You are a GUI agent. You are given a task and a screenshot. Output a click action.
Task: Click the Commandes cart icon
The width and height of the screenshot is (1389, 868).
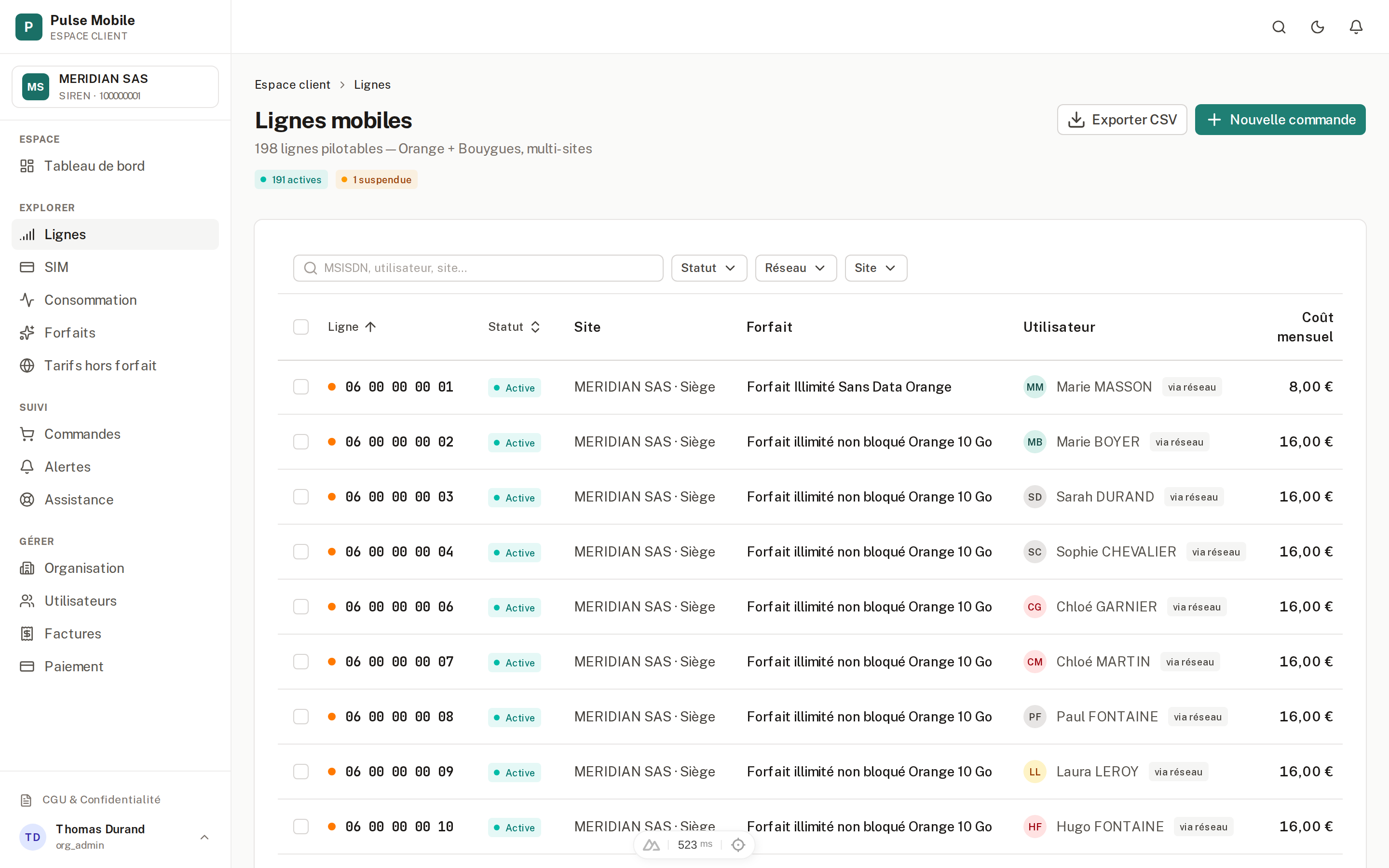tap(27, 434)
